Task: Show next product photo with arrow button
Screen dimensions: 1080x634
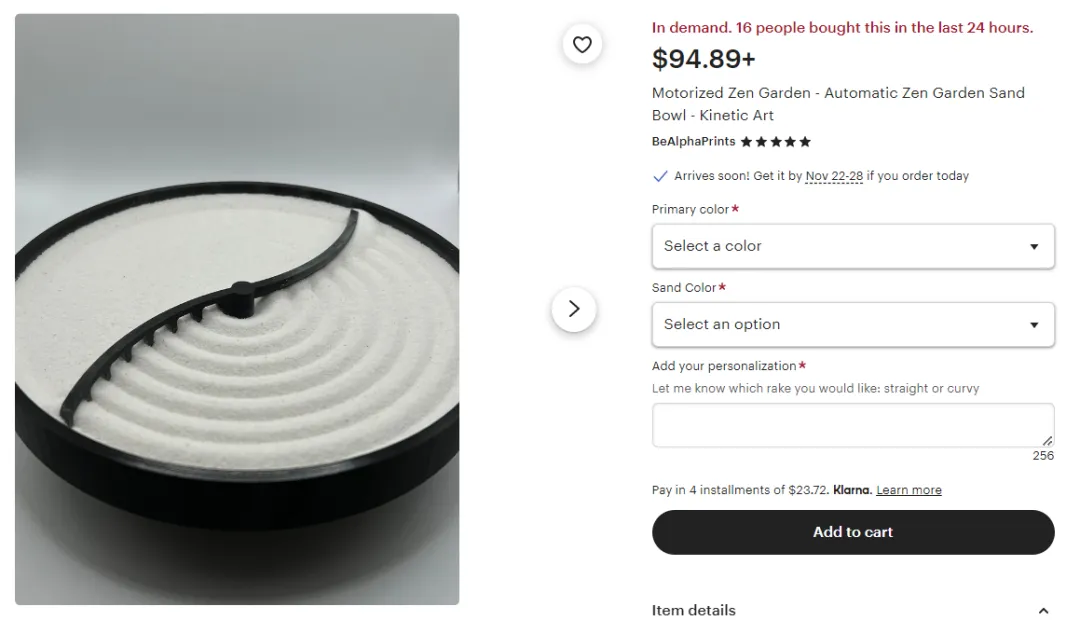Action: 574,309
